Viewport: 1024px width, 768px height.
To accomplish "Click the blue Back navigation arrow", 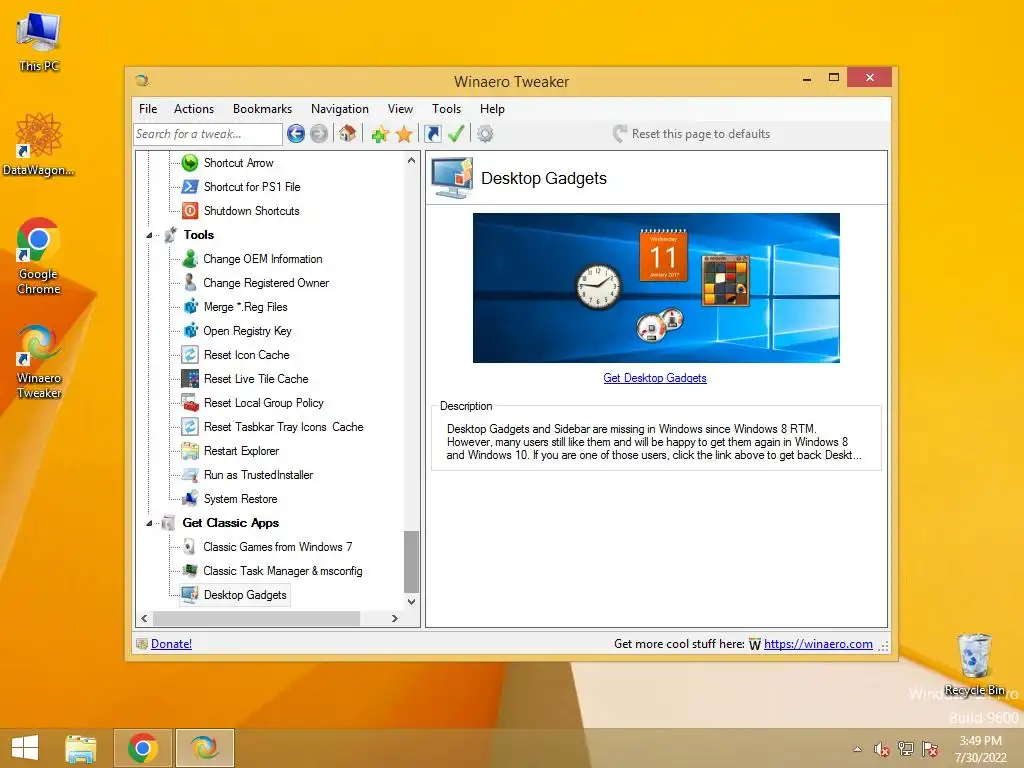I will (x=296, y=134).
